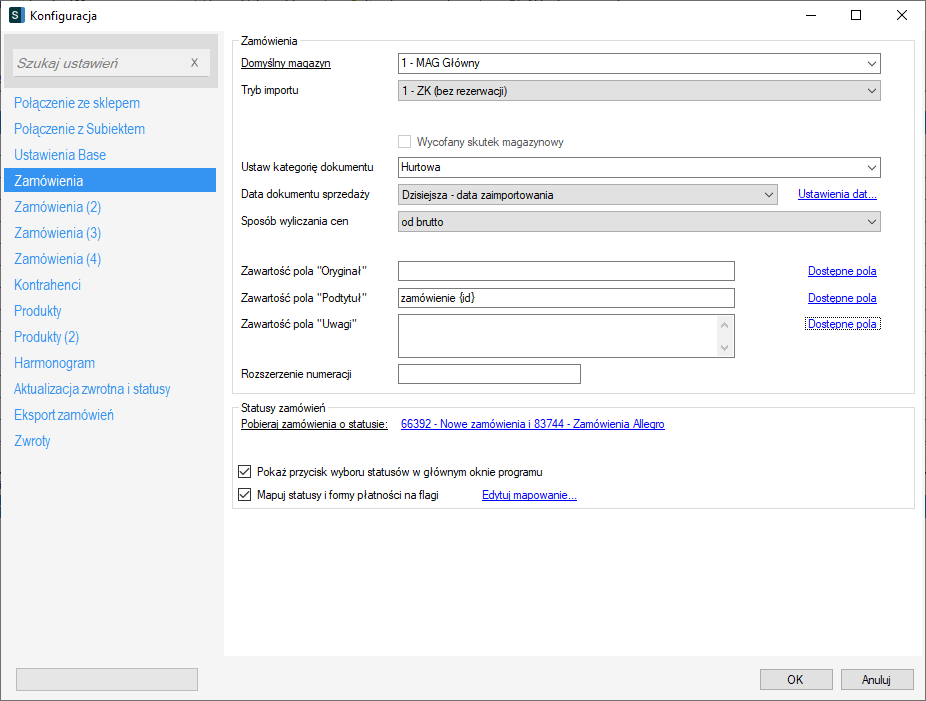Toggle Wycofany skutek magazynowy checkbox
926x701 pixels.
405,142
